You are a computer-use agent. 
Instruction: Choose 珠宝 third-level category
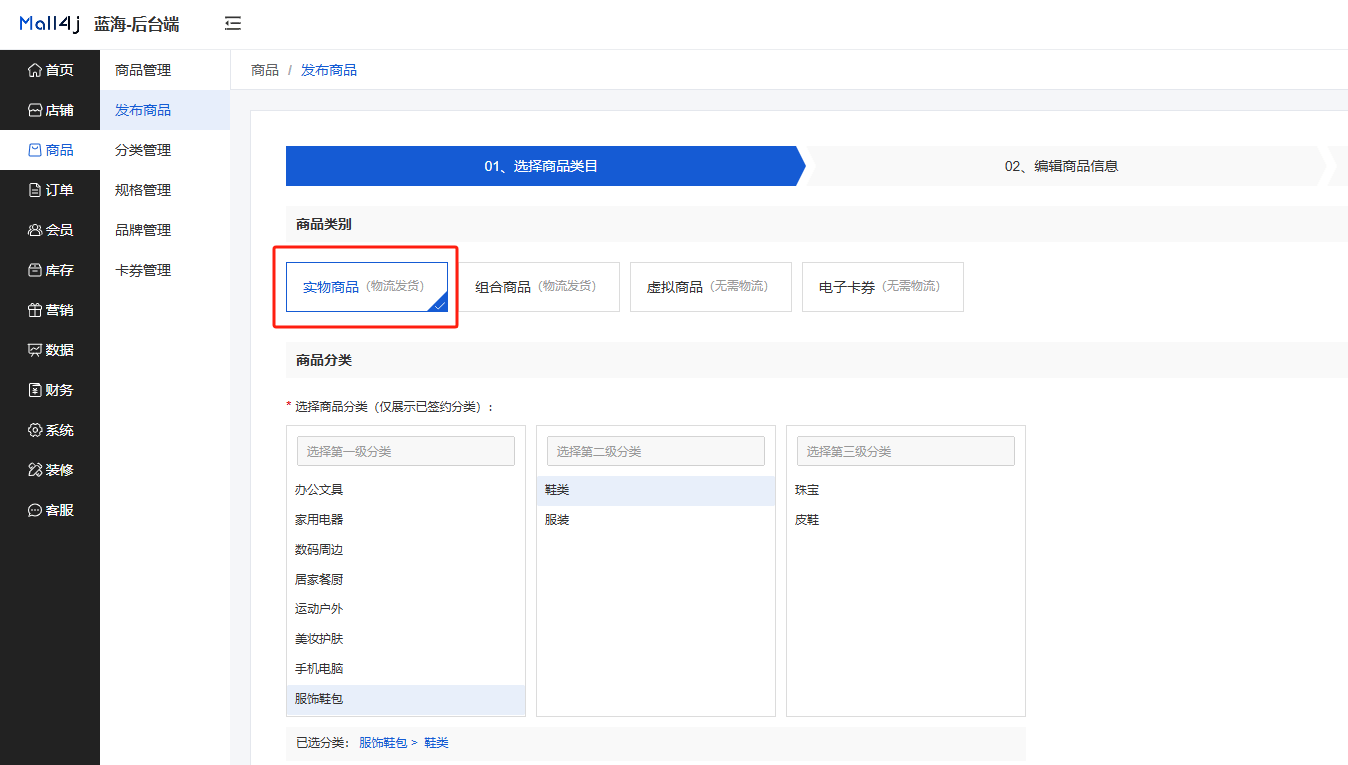coord(906,490)
